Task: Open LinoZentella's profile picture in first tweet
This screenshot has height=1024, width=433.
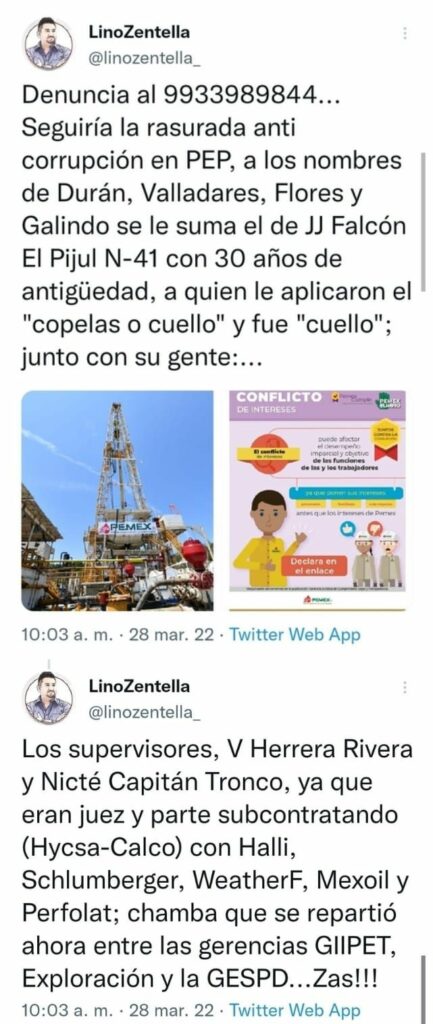Action: click(x=48, y=44)
